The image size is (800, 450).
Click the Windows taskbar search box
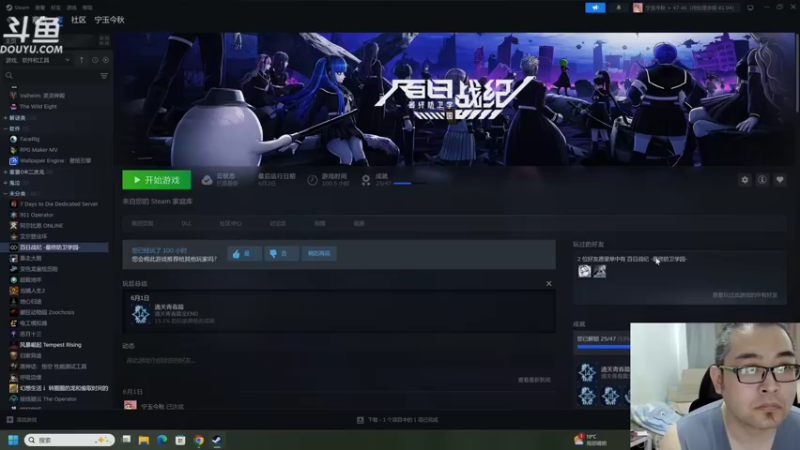coord(69,440)
